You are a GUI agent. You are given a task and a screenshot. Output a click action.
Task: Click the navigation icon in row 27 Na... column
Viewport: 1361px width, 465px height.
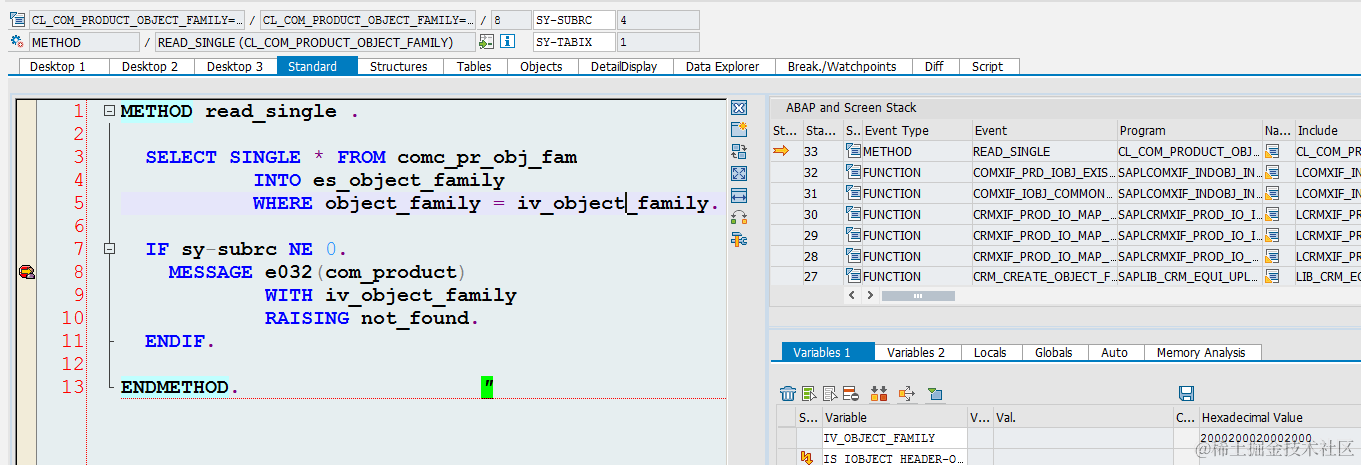(x=1273, y=276)
